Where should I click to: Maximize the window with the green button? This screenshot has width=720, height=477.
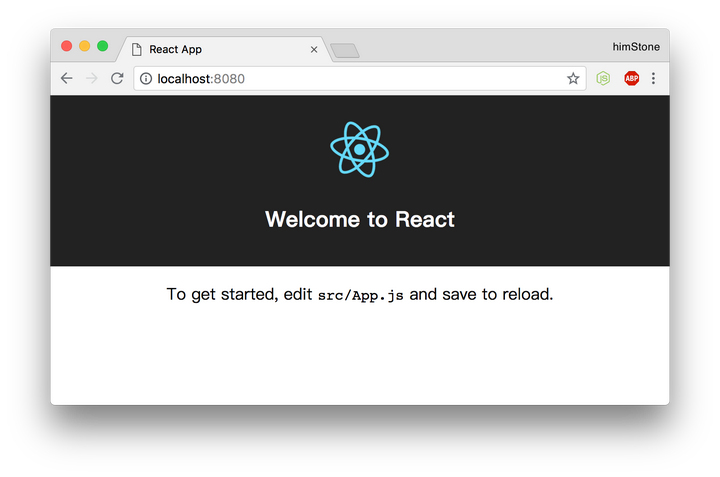click(102, 46)
